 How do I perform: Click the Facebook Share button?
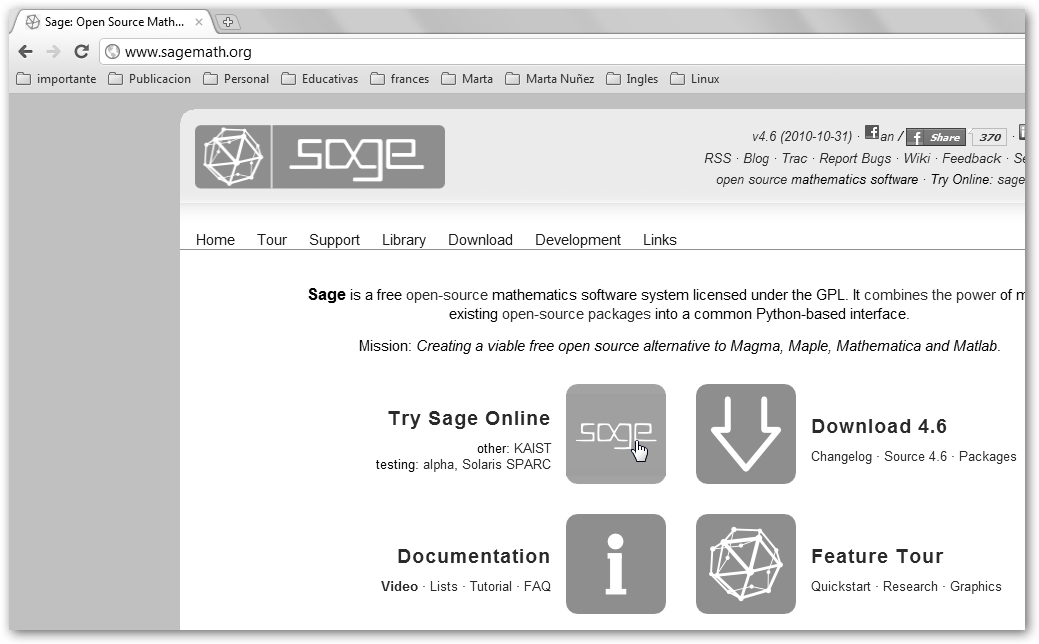[935, 138]
